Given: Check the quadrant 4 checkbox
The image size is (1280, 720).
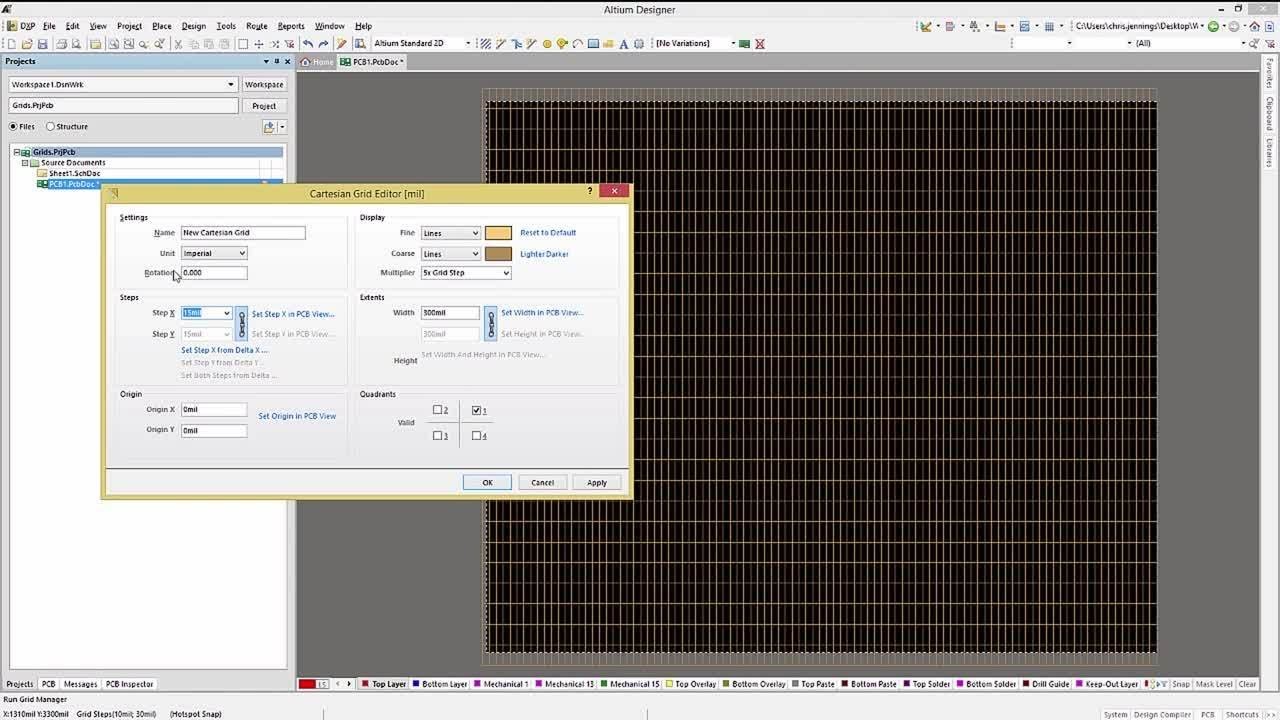Looking at the screenshot, I should 476,435.
